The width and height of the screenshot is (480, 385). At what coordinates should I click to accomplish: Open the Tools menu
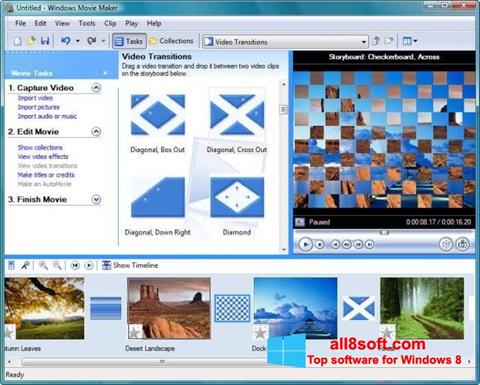pyautogui.click(x=87, y=23)
